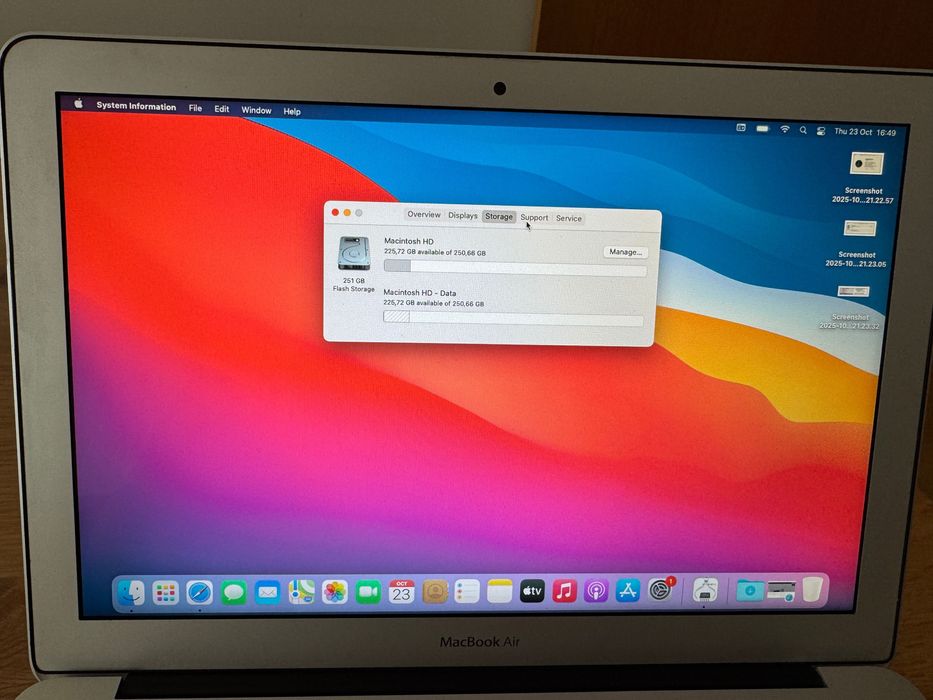The image size is (933, 700).
Task: Select Screenshot 2025-10...21.22.57 on desktop
Action: [x=864, y=178]
